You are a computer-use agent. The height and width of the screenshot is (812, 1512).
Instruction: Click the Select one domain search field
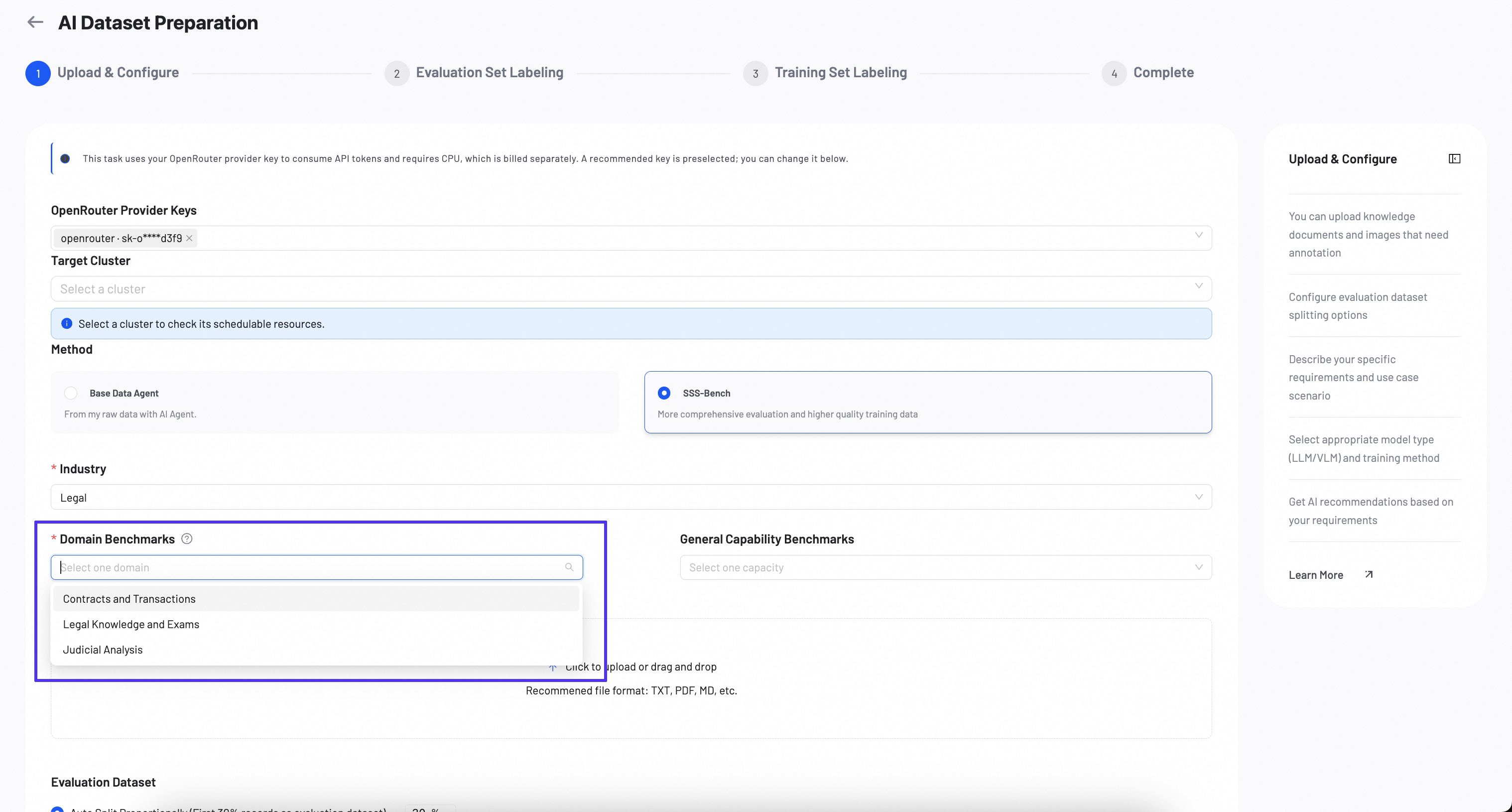[x=316, y=568]
